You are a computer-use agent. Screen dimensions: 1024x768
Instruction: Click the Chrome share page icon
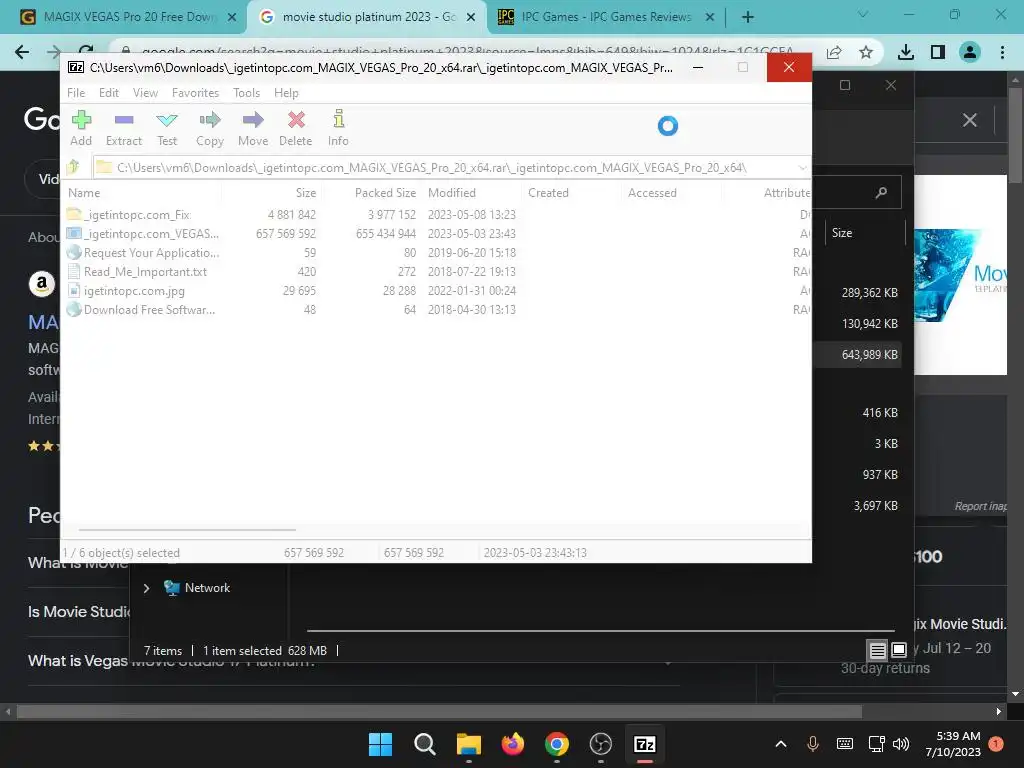pyautogui.click(x=834, y=52)
